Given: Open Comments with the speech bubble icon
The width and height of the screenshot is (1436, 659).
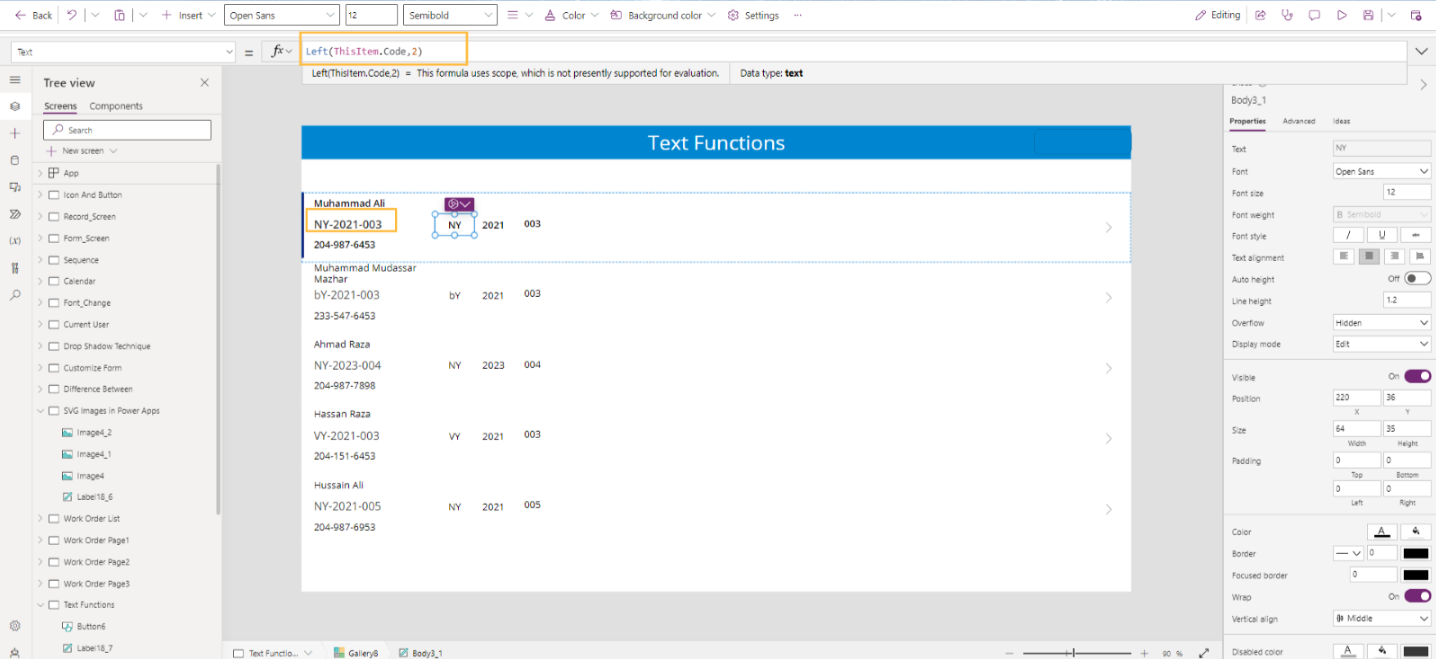Looking at the screenshot, I should click(x=1314, y=14).
